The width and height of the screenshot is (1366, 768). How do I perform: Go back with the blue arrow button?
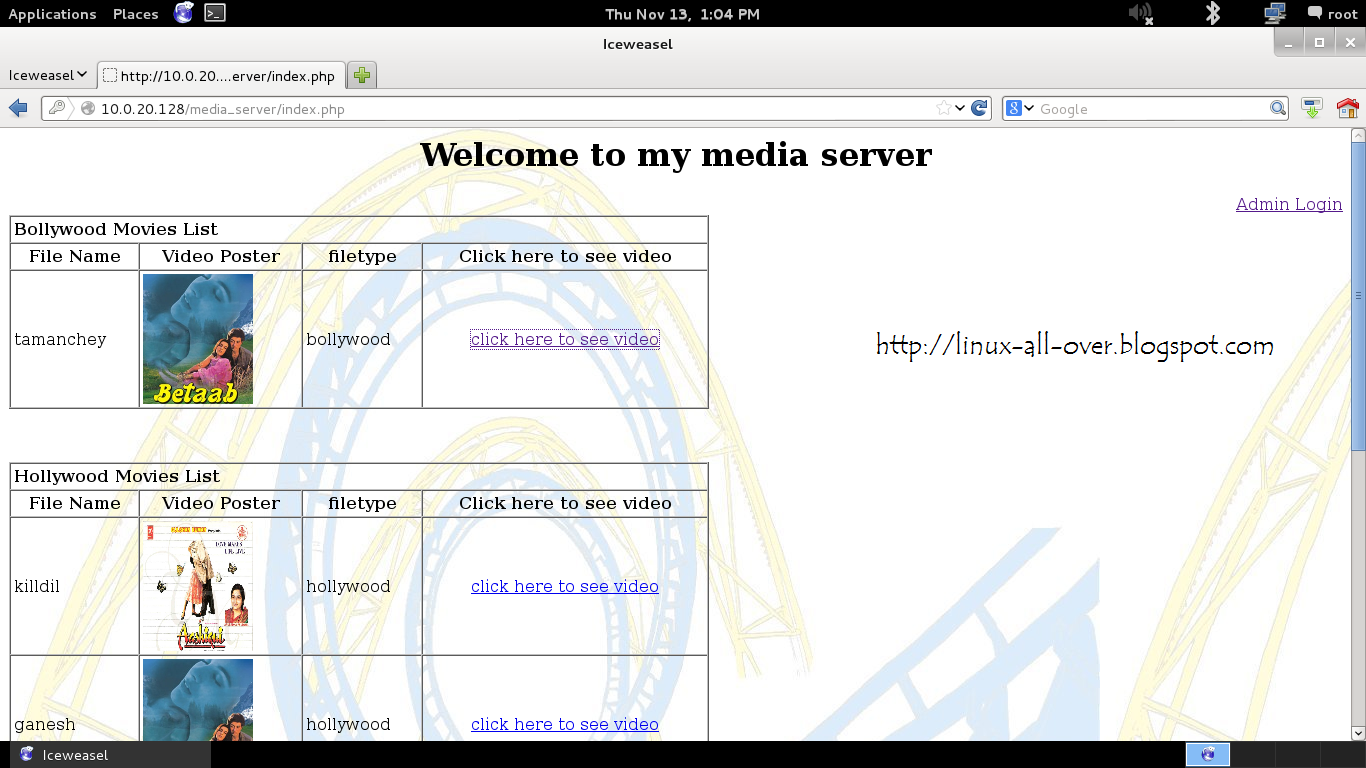coord(17,108)
